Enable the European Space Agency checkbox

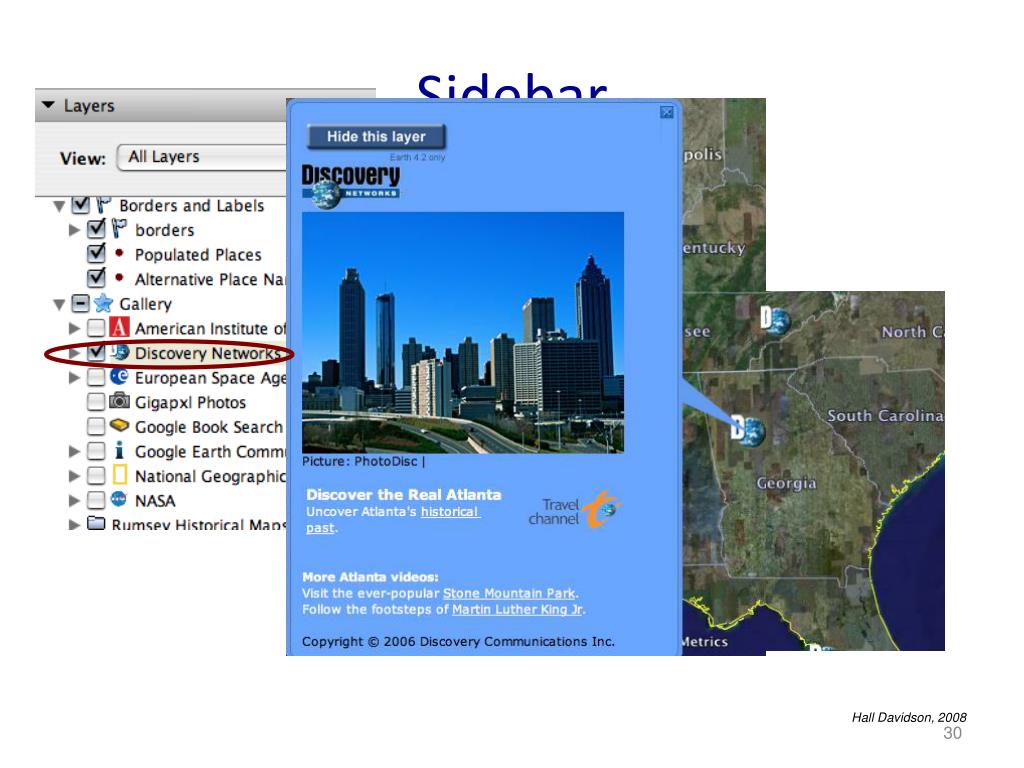pyautogui.click(x=96, y=377)
